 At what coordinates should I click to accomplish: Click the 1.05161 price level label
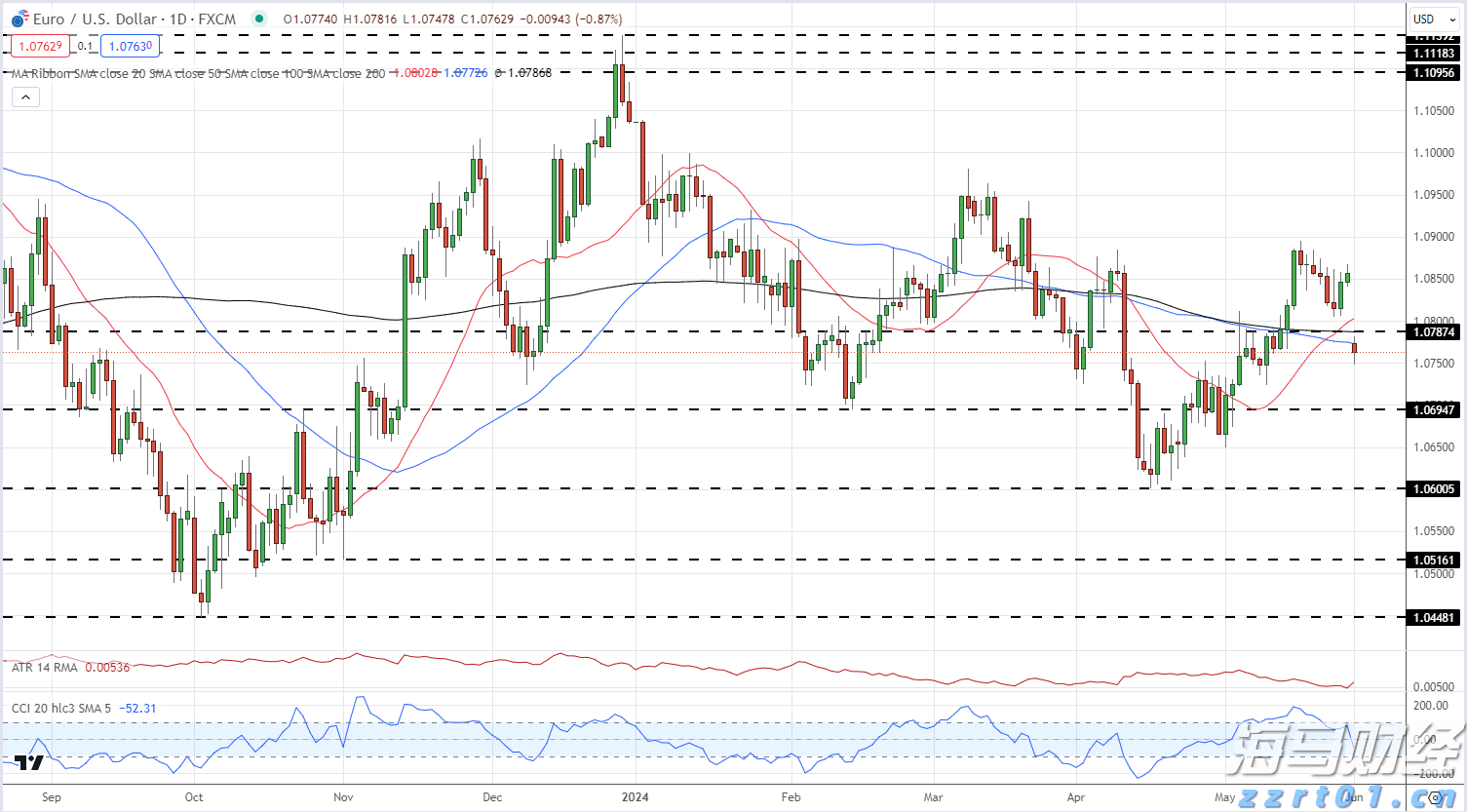(x=1434, y=560)
